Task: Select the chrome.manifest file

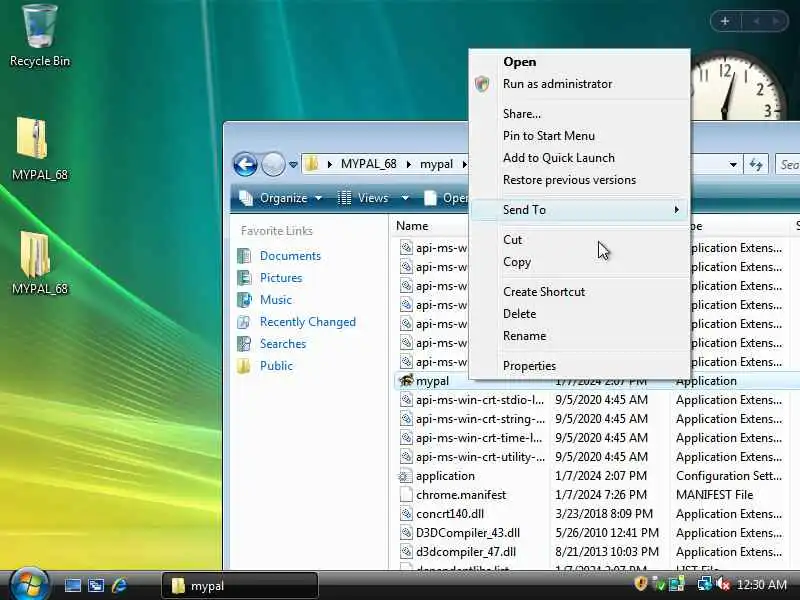Action: click(x=452, y=495)
